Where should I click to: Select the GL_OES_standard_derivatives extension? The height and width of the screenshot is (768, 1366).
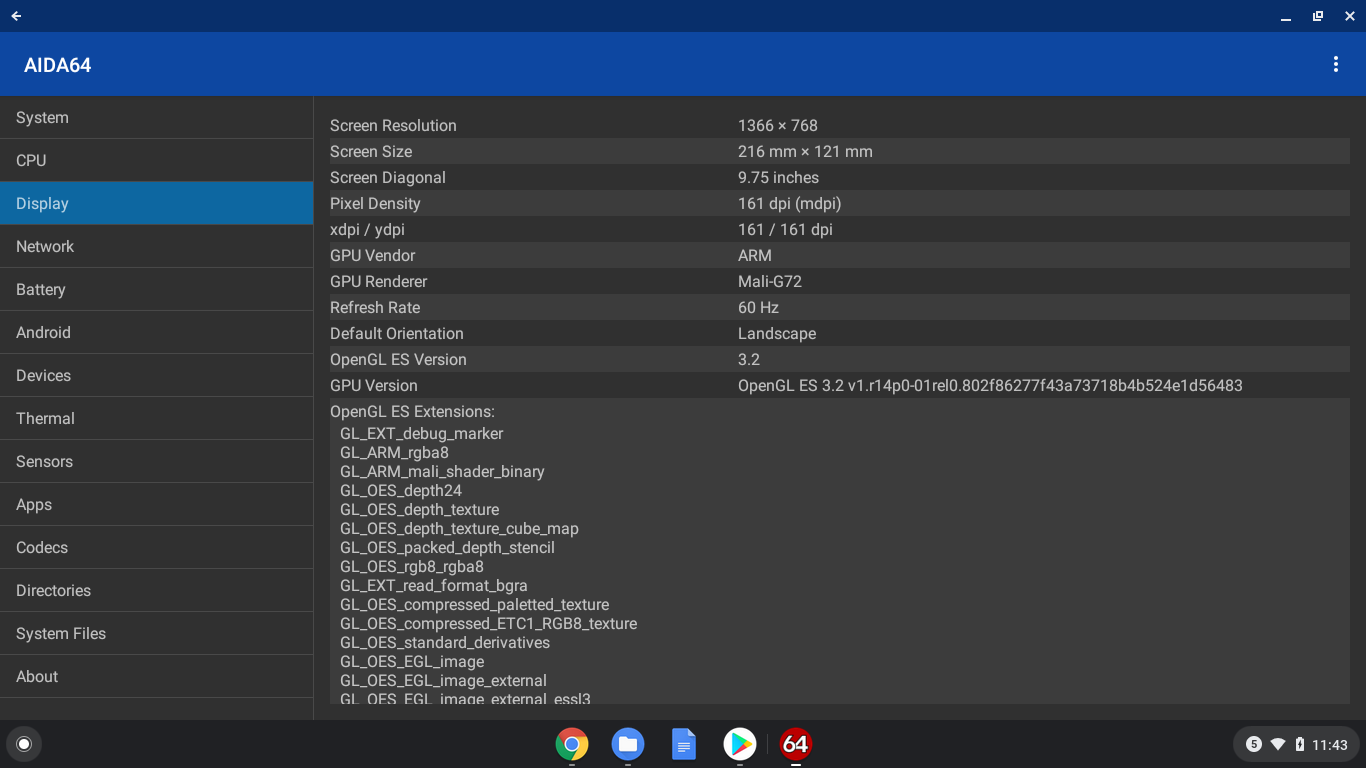coord(445,642)
